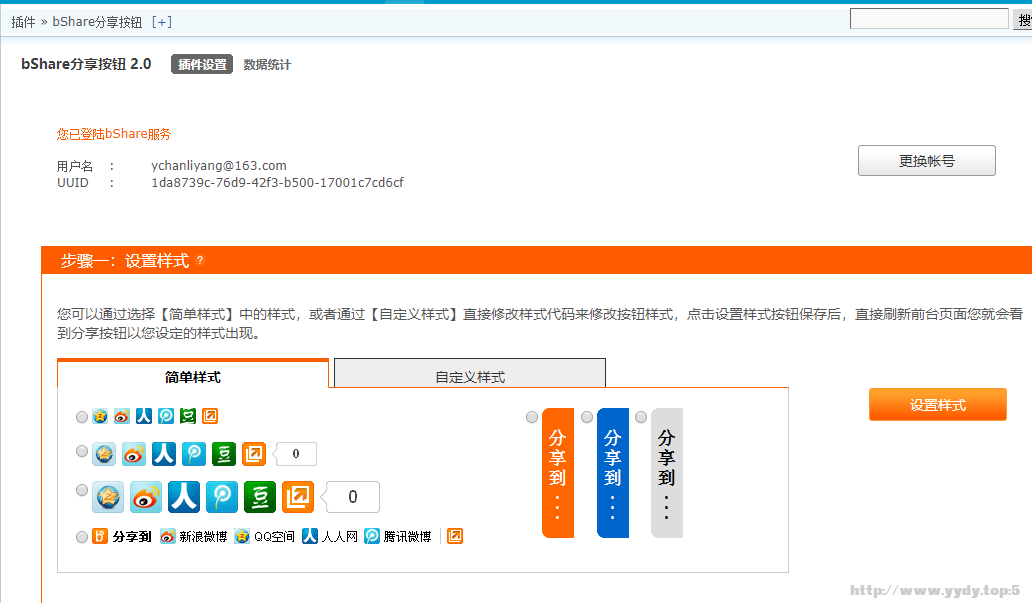Click the orange 设置样式 button

coord(938,405)
